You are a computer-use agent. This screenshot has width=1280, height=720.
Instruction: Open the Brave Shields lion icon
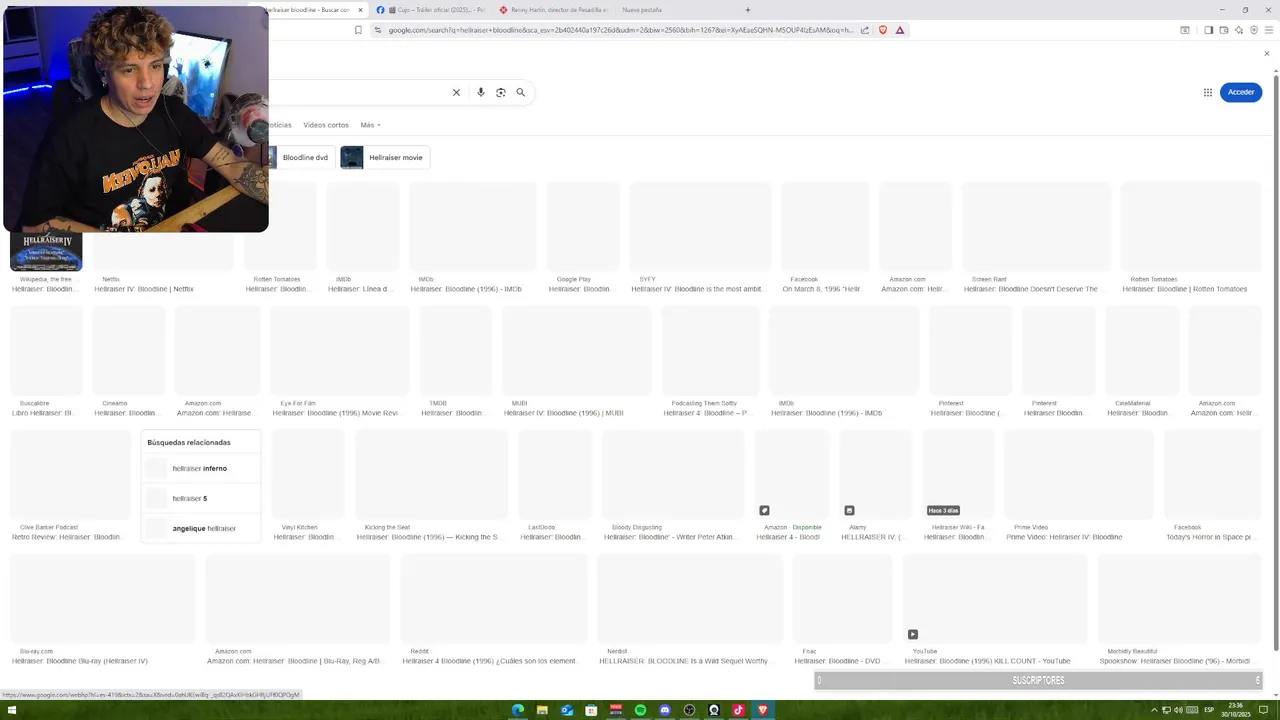(x=882, y=30)
